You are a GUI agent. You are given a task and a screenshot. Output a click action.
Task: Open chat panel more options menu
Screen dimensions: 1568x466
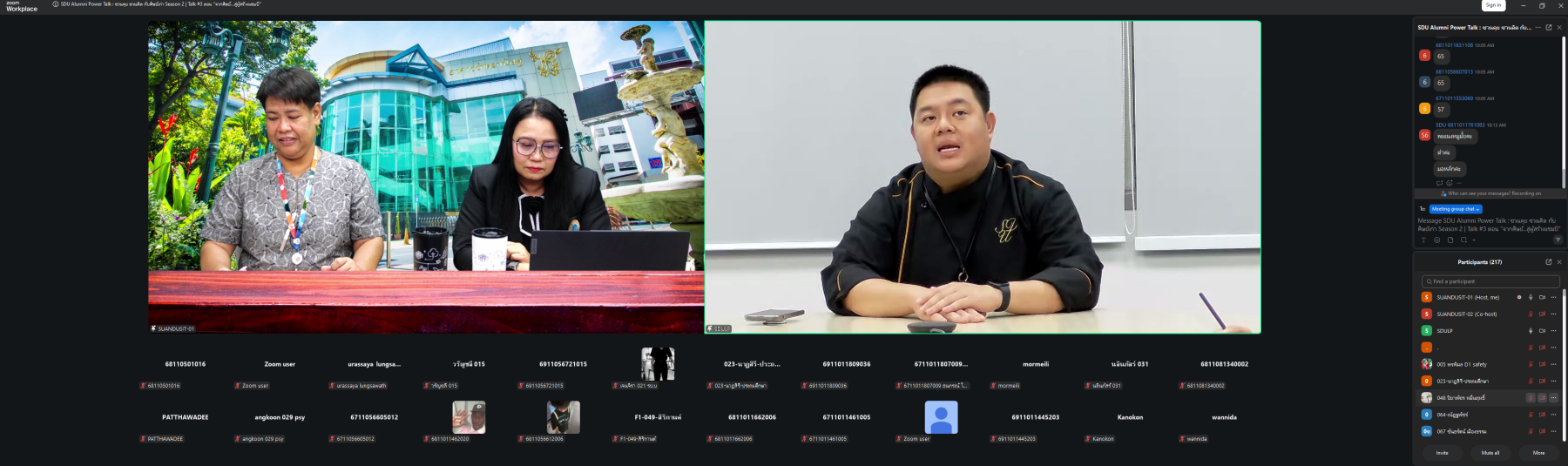click(1538, 27)
